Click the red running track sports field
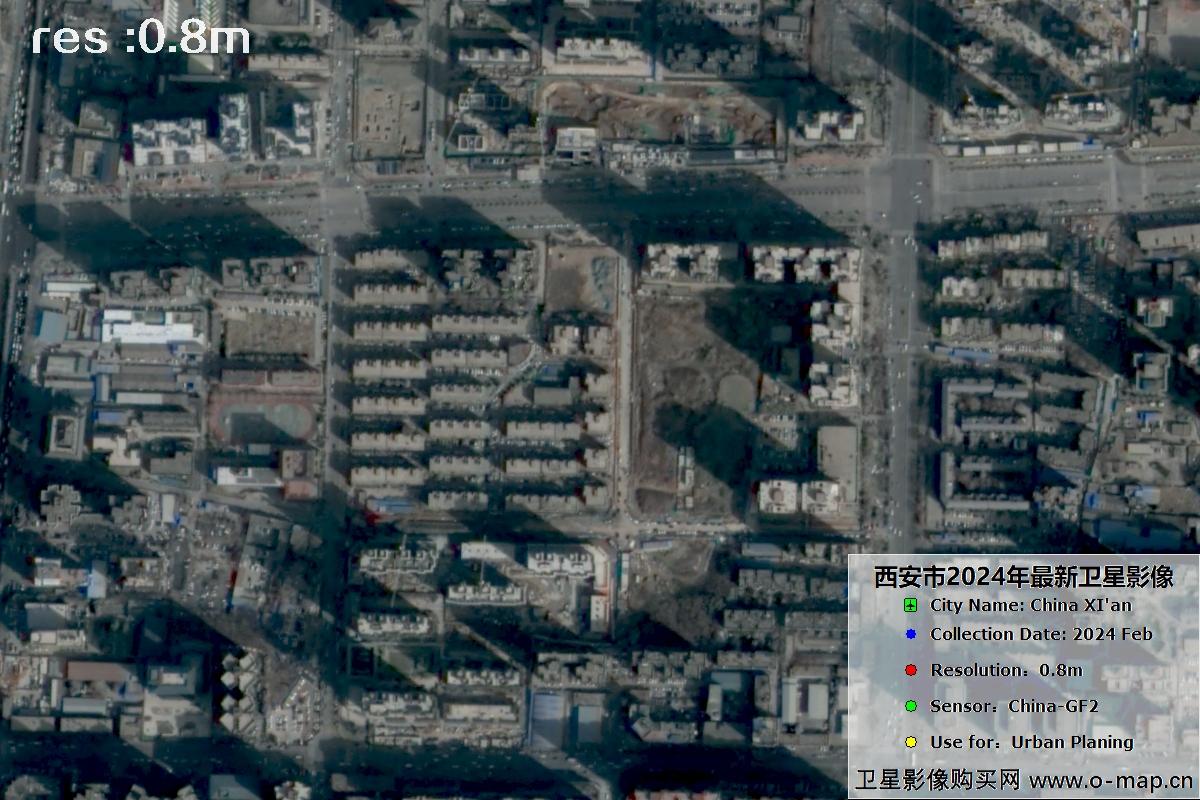The image size is (1200, 800). click(263, 416)
